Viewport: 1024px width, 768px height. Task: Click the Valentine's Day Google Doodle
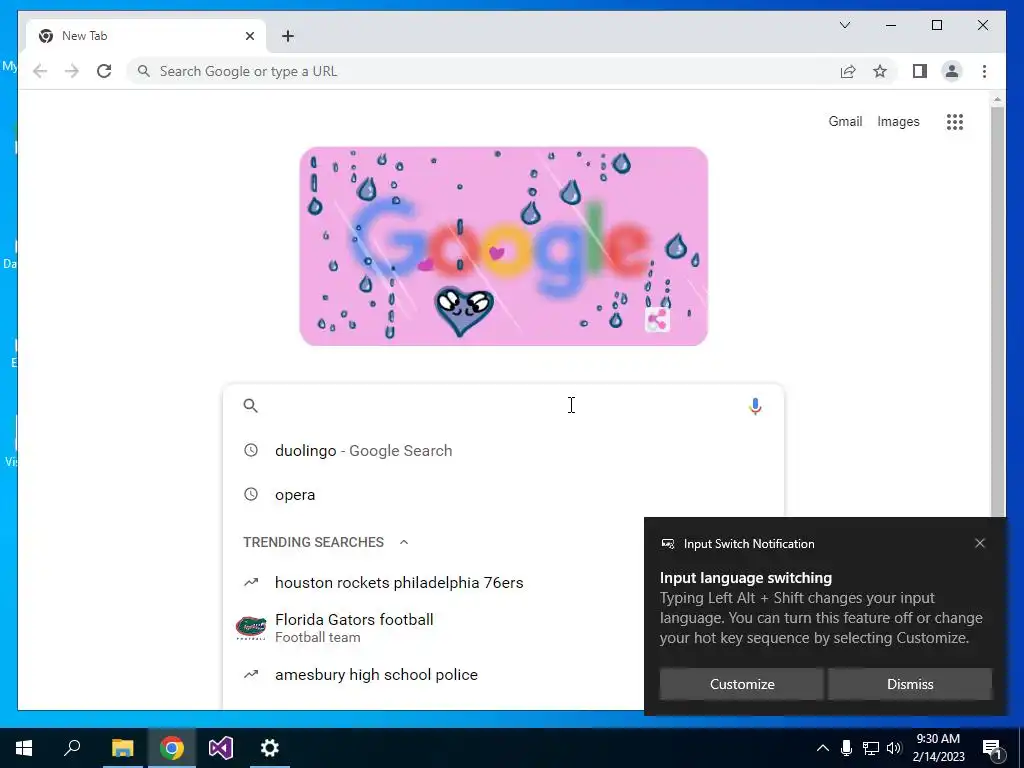click(504, 246)
